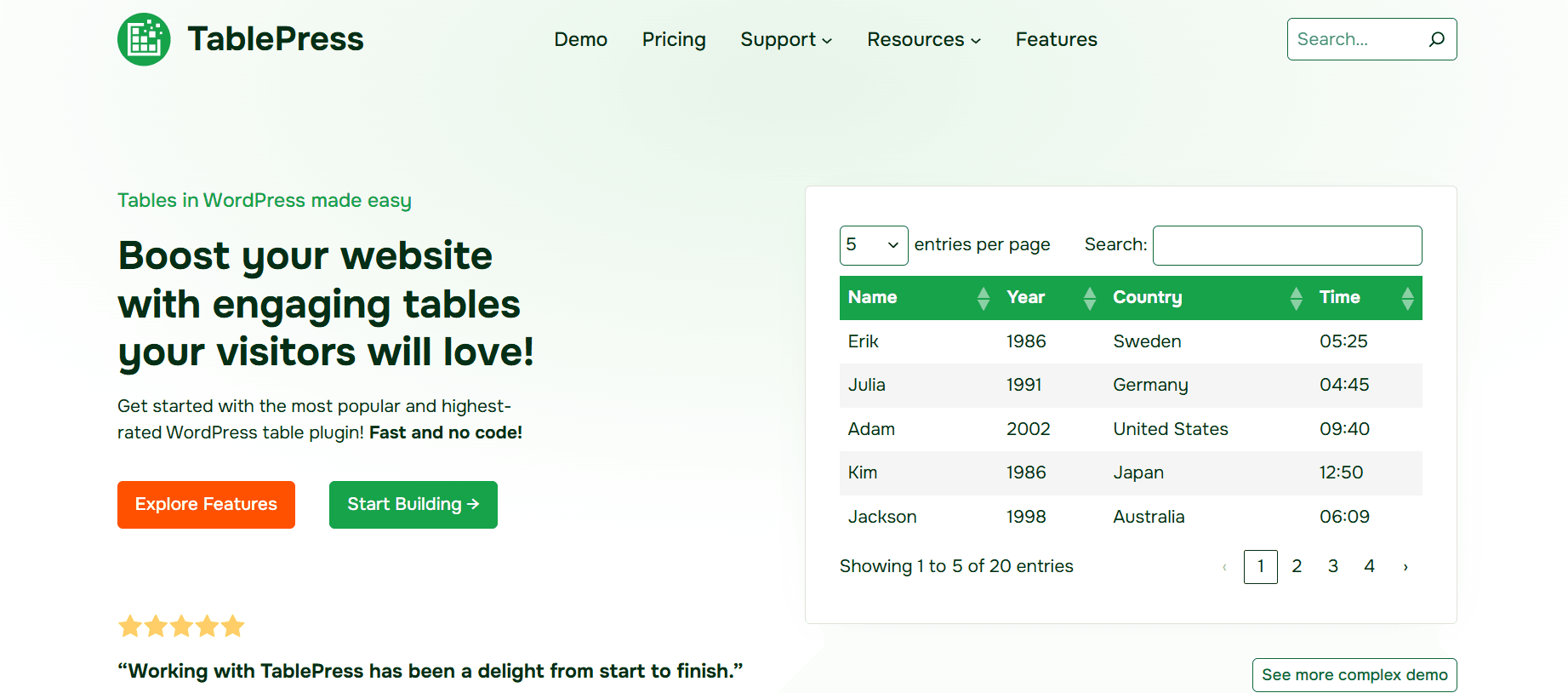Click the Germany country cell
The image size is (1568, 693).
(1208, 386)
